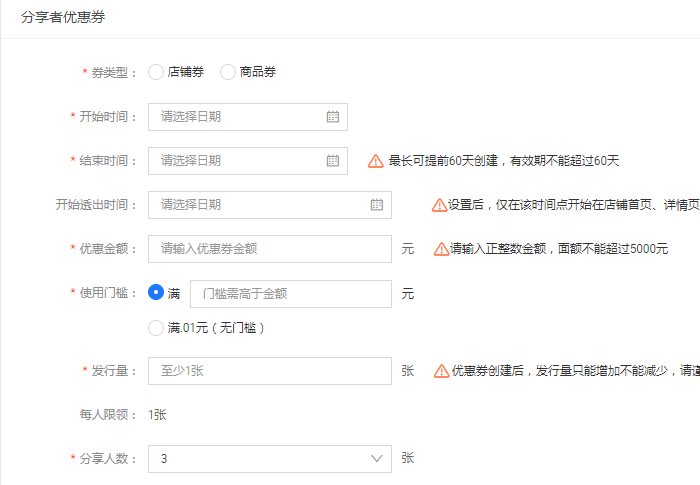Click the calendar icon in 结束时间 field
Viewport: 700px width, 485px height.
(x=333, y=161)
